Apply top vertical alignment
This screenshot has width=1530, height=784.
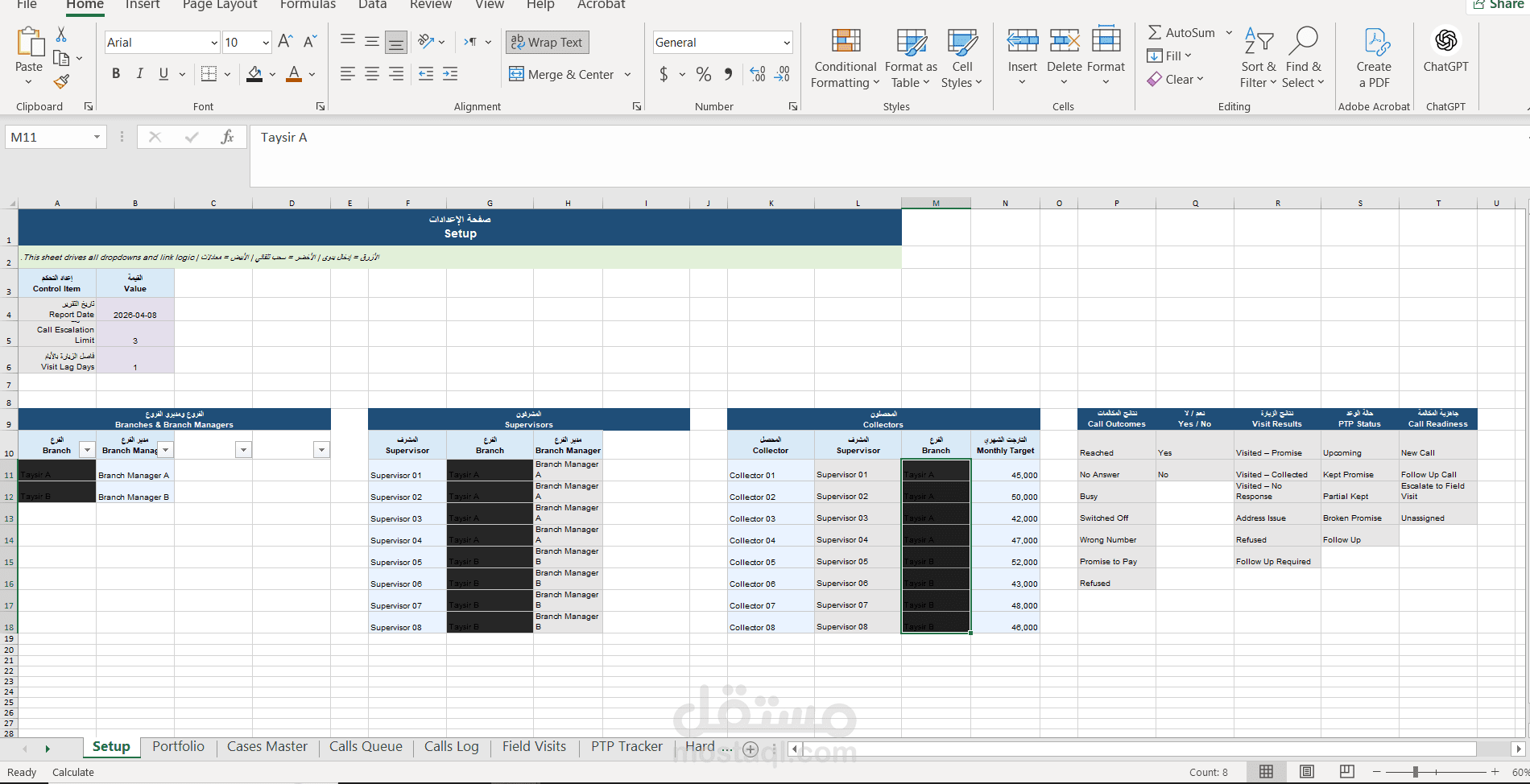click(x=348, y=41)
